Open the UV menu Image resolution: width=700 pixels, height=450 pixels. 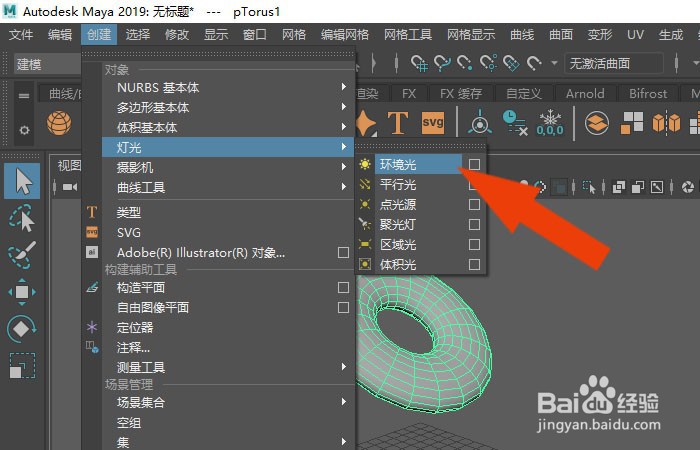[x=635, y=34]
